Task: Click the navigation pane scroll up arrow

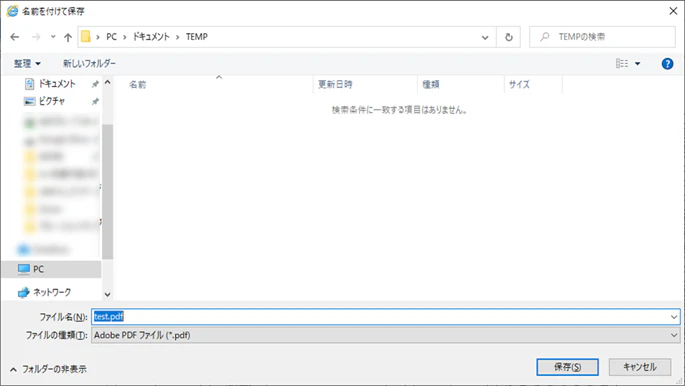Action: 107,83
